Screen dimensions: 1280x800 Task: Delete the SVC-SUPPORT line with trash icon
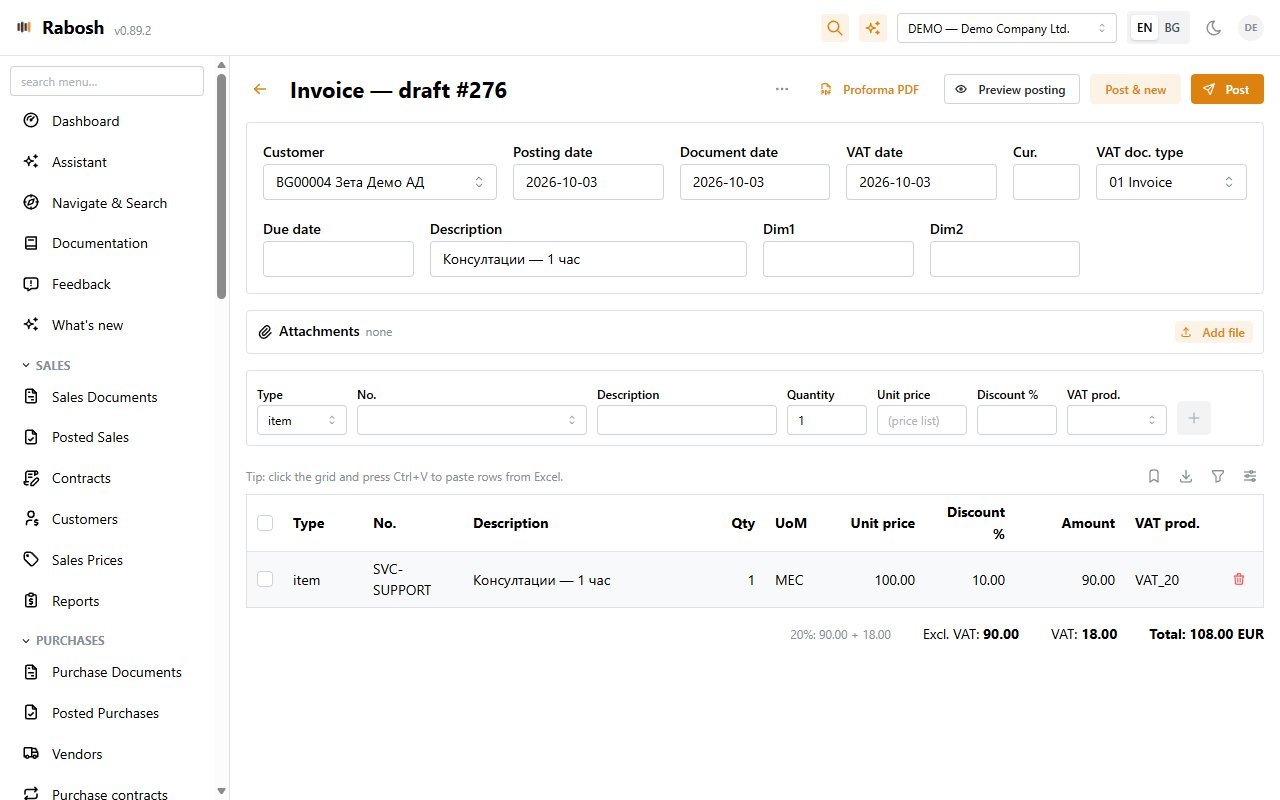(x=1239, y=579)
